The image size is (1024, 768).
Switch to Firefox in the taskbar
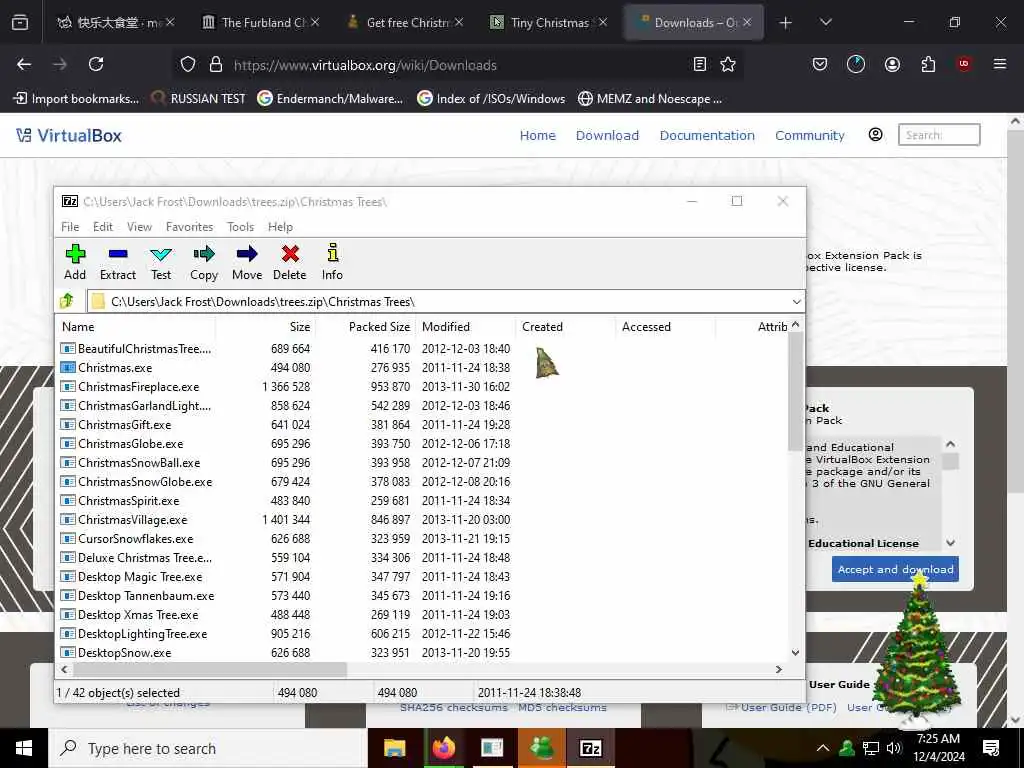(443, 748)
